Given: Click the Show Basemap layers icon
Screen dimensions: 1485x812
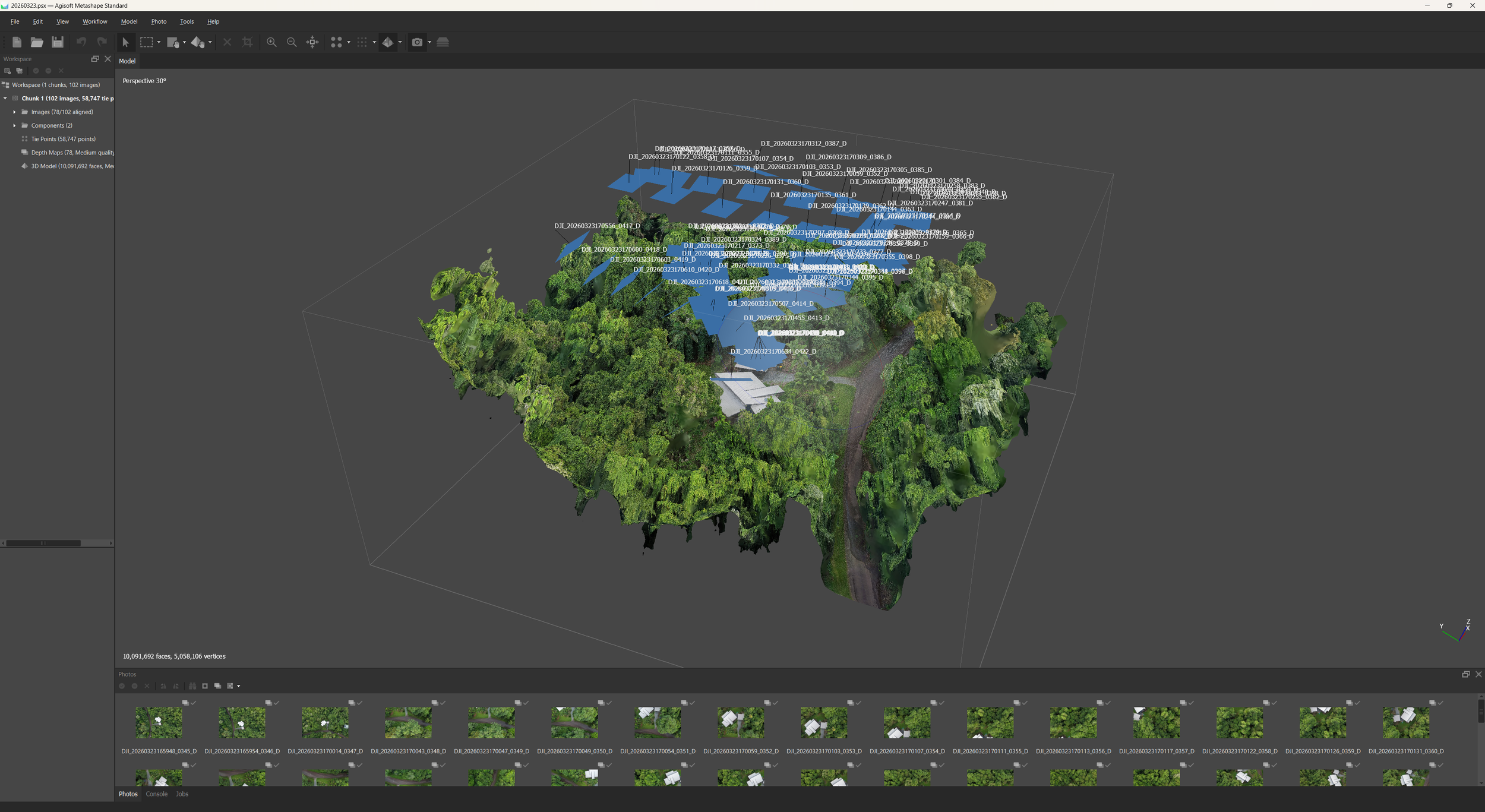Looking at the screenshot, I should [x=443, y=42].
